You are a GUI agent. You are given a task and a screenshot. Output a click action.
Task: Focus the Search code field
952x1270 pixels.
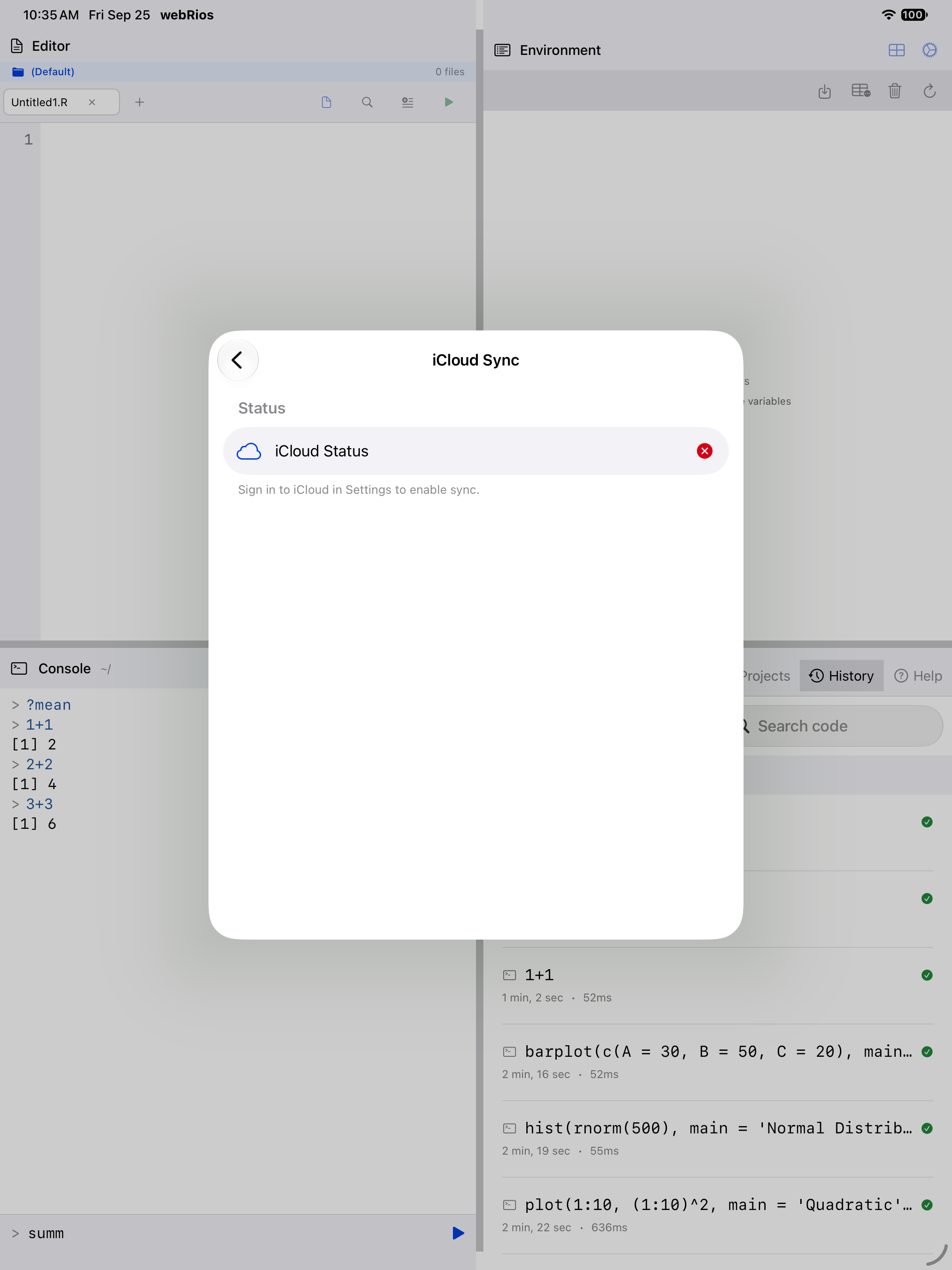click(x=843, y=726)
